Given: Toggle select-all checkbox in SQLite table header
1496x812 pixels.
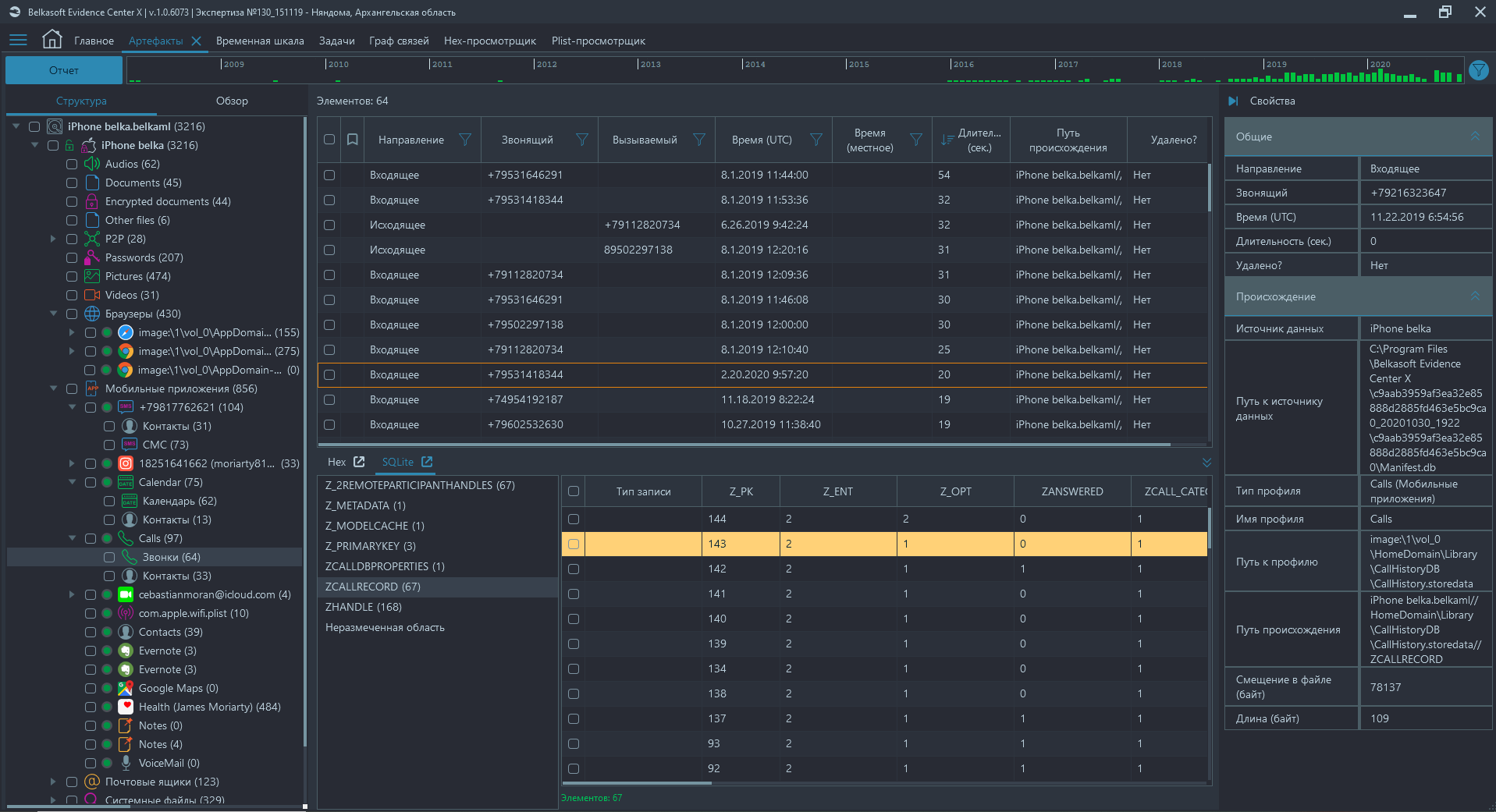Looking at the screenshot, I should (x=574, y=491).
